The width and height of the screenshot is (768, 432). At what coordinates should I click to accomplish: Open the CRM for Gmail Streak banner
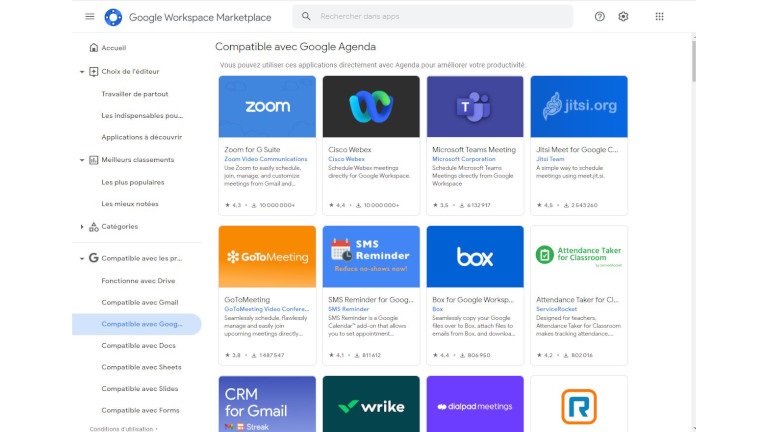(267, 404)
